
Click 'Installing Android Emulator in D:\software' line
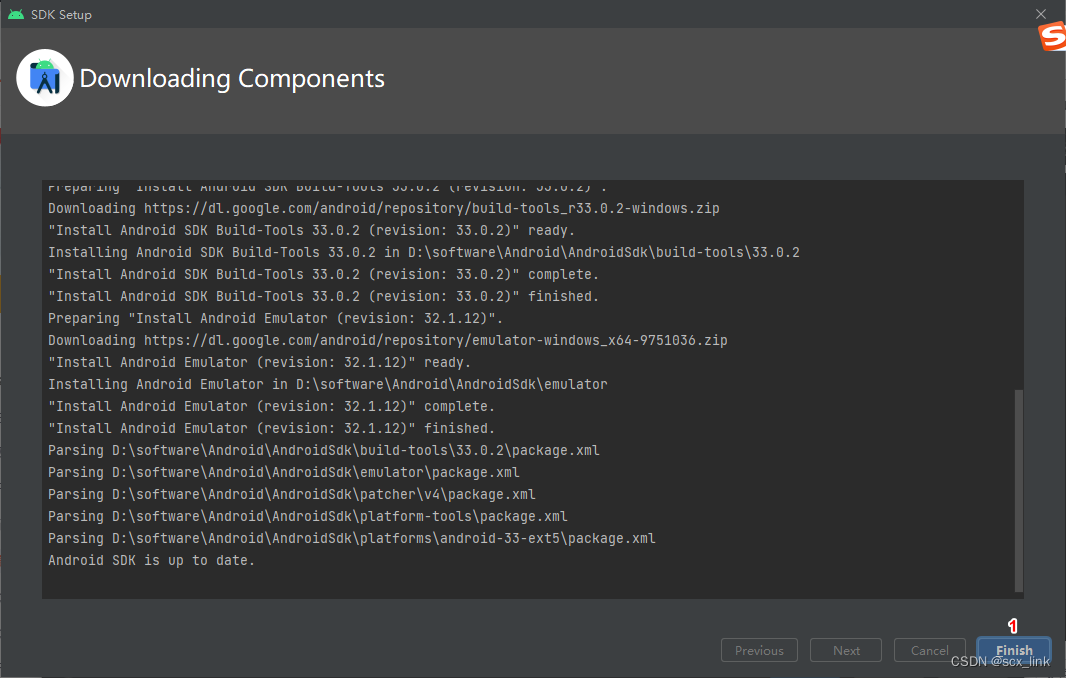click(328, 384)
